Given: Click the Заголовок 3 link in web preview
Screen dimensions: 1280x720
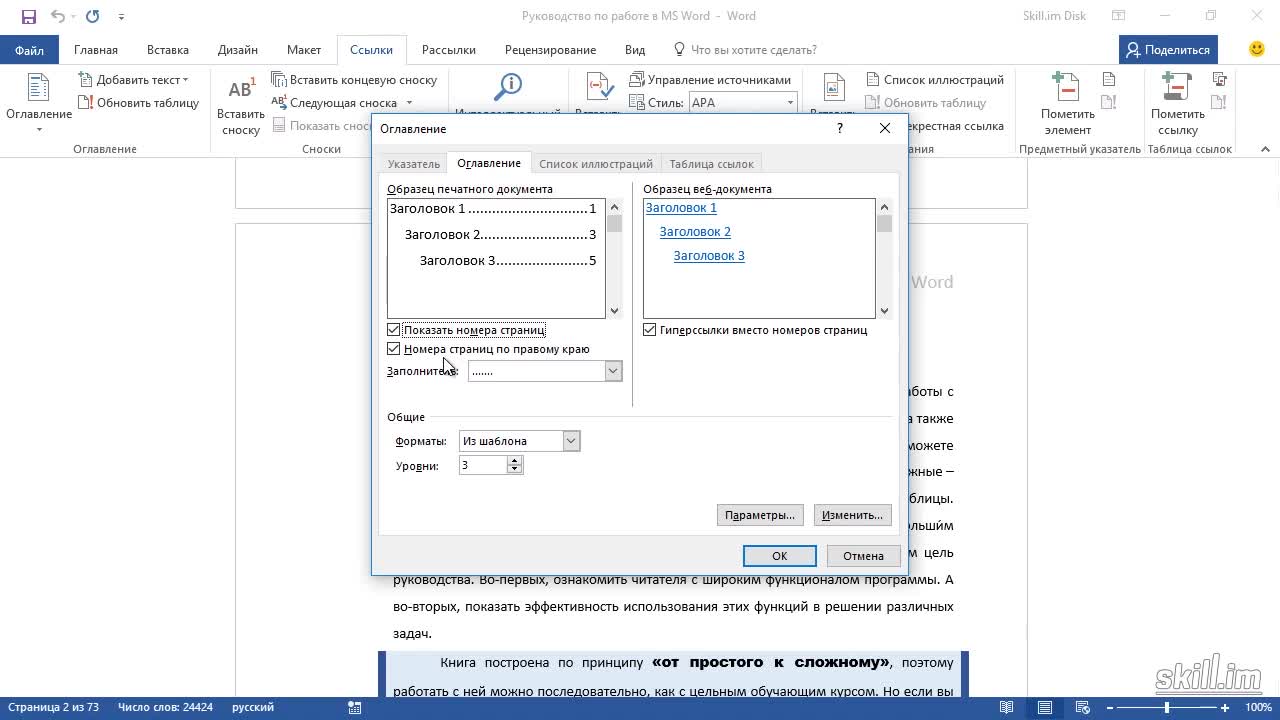Looking at the screenshot, I should coord(709,256).
